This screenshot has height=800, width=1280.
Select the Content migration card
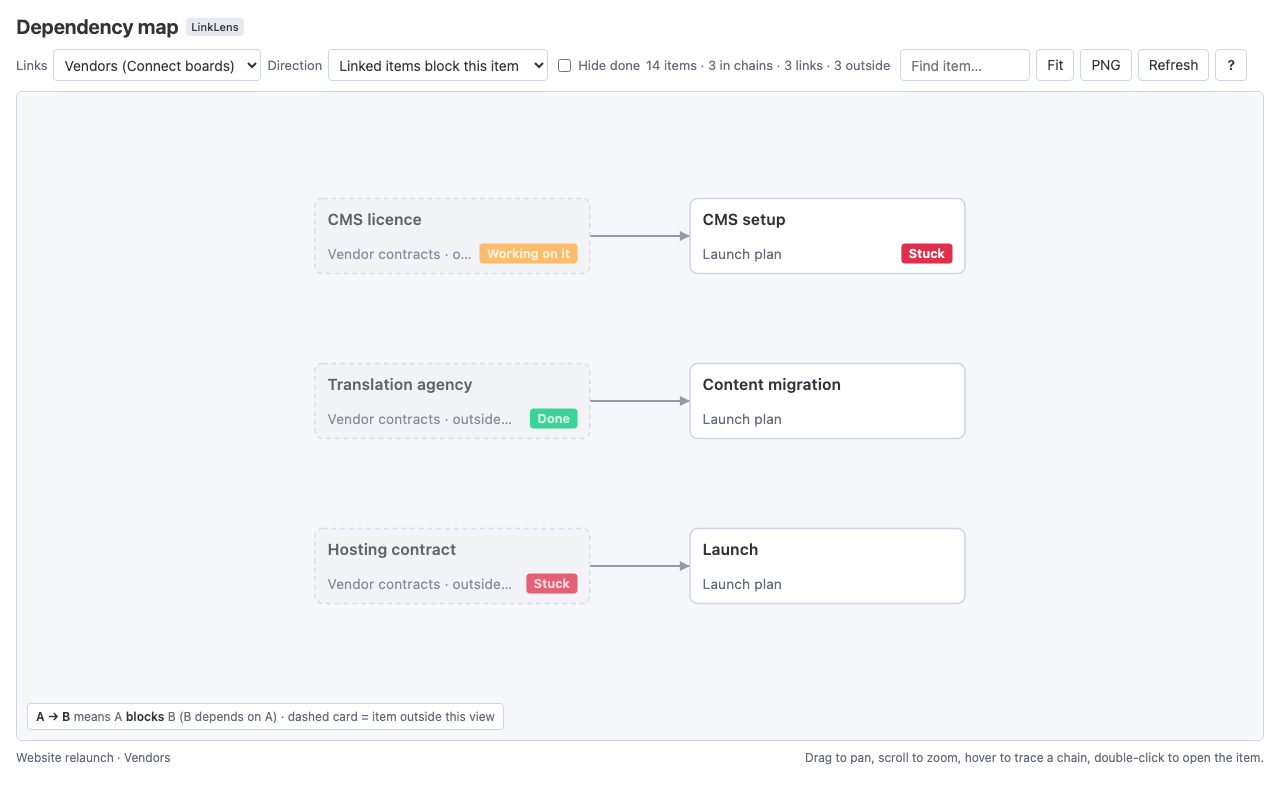coord(827,401)
